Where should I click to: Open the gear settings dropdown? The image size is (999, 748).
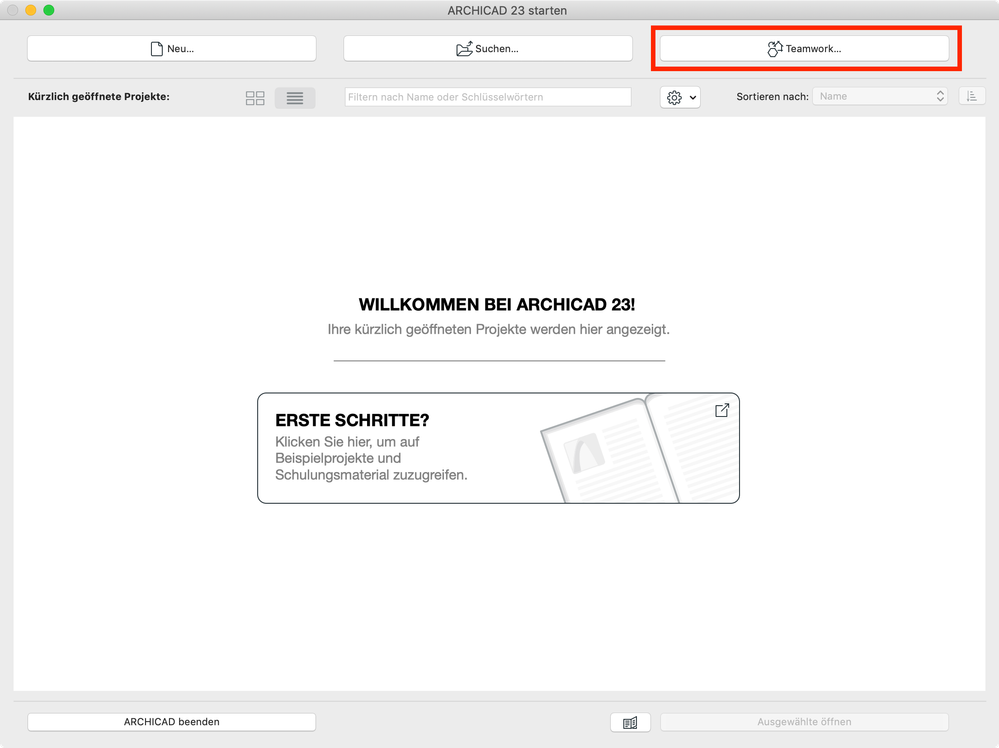(680, 97)
